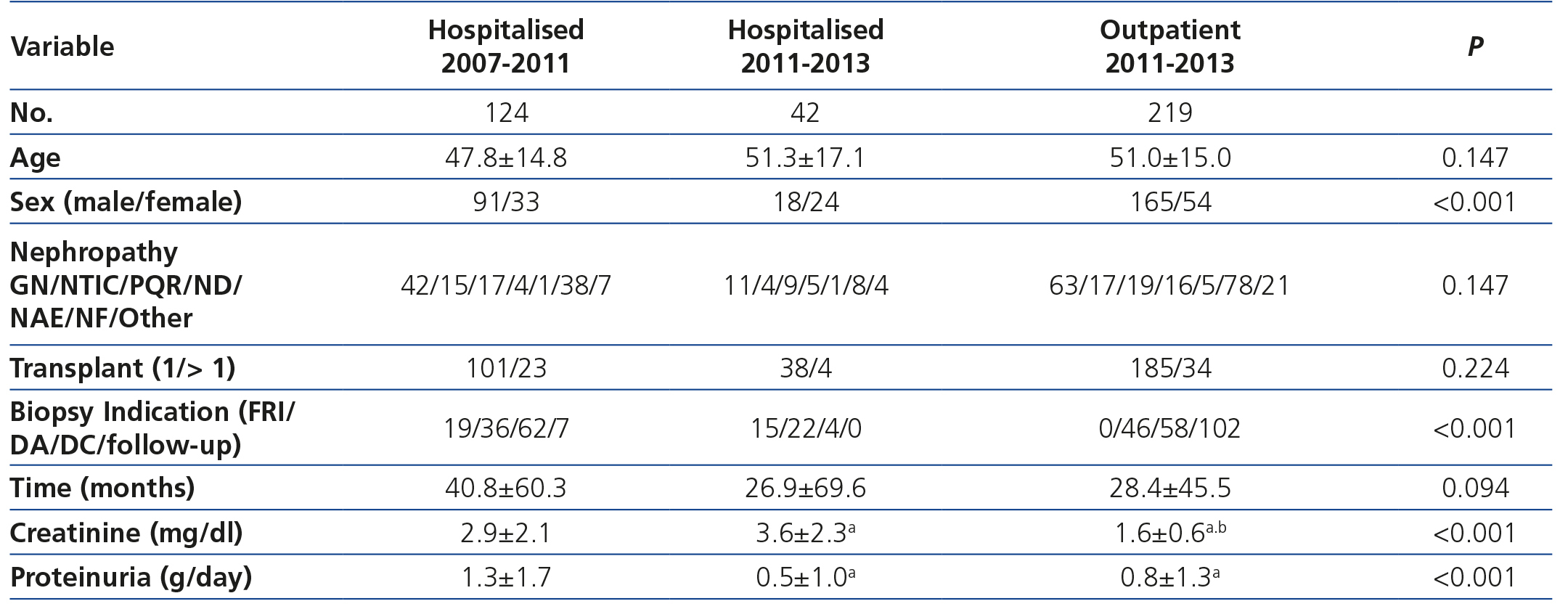Click the biopsy value 0/46/58/102
Image resolution: width=1568 pixels, height=609 pixels.
1170,428
